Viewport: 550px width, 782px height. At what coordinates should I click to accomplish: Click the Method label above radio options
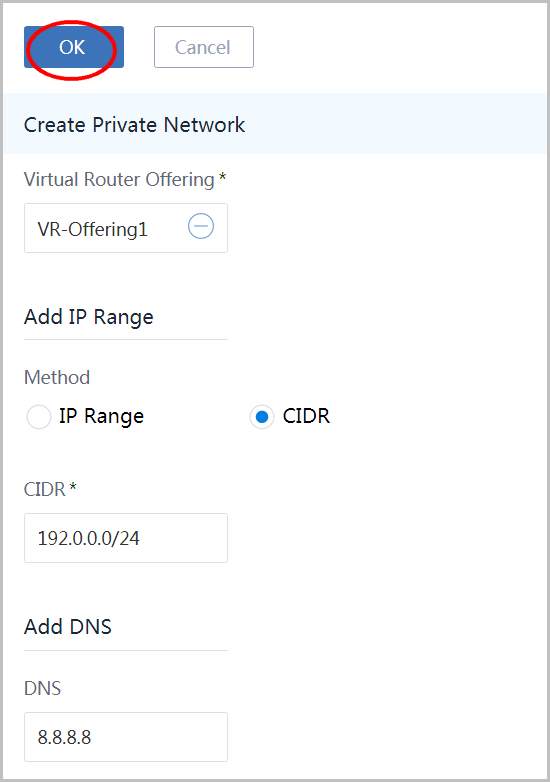pyautogui.click(x=57, y=378)
